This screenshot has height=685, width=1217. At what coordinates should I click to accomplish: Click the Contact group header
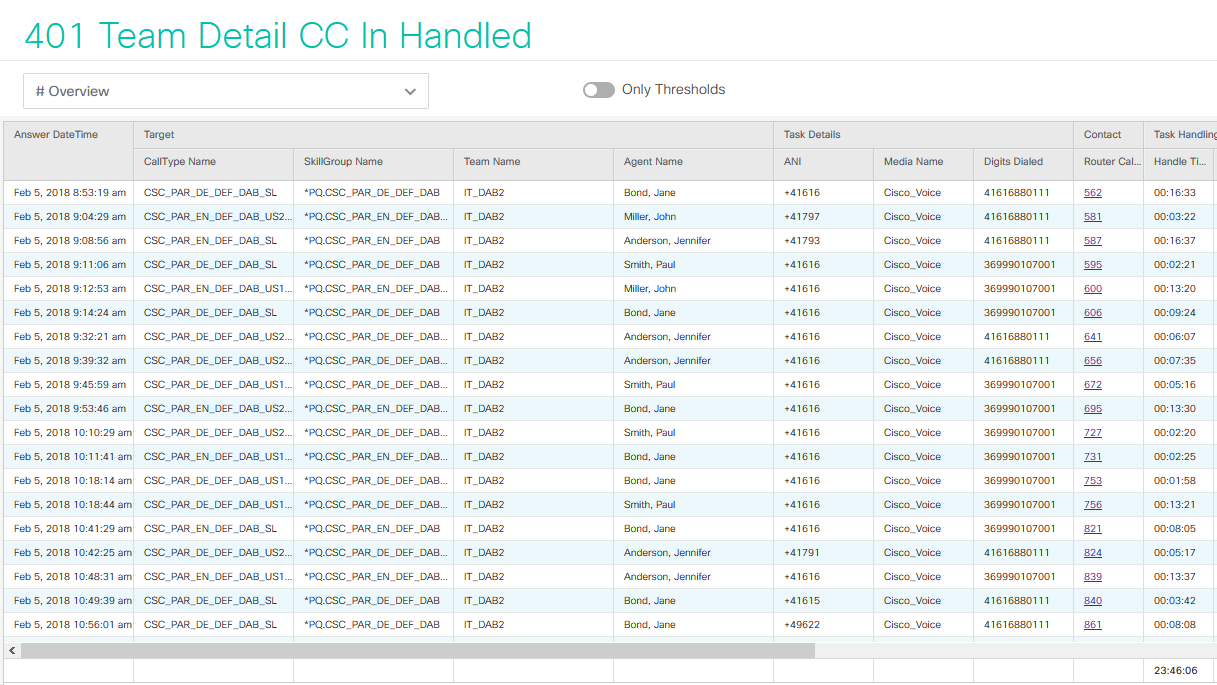coord(1108,135)
